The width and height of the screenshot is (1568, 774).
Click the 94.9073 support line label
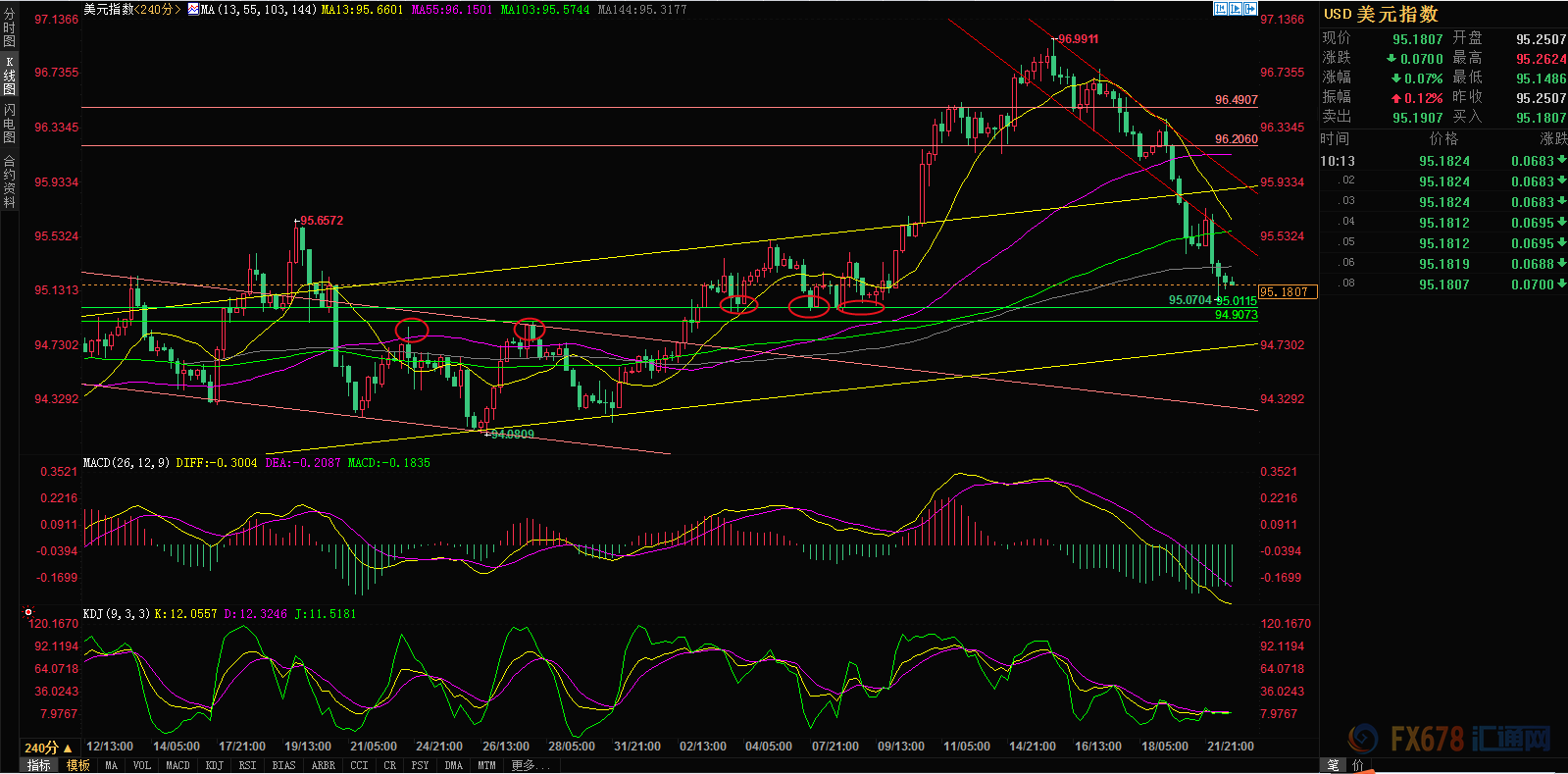tap(1236, 314)
